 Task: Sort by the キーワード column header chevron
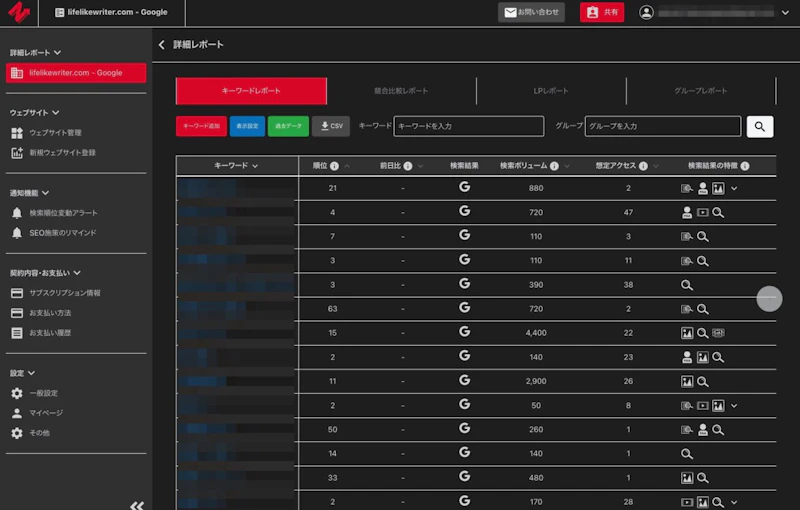pos(255,166)
